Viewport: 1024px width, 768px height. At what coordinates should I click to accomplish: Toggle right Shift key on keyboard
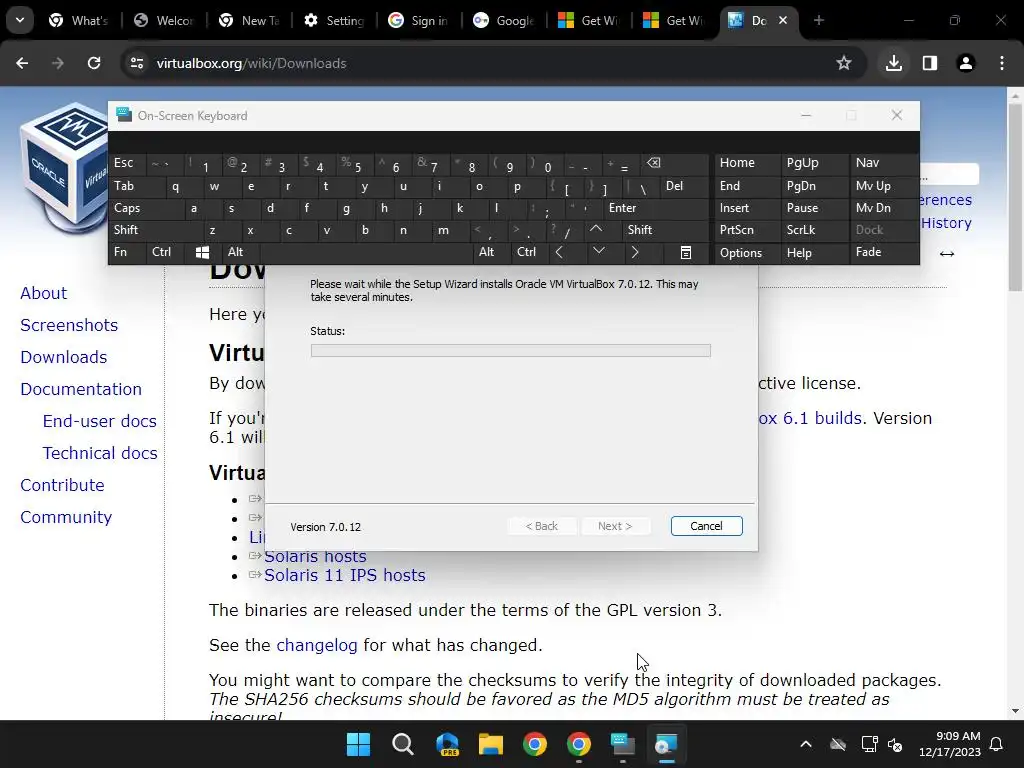[640, 230]
